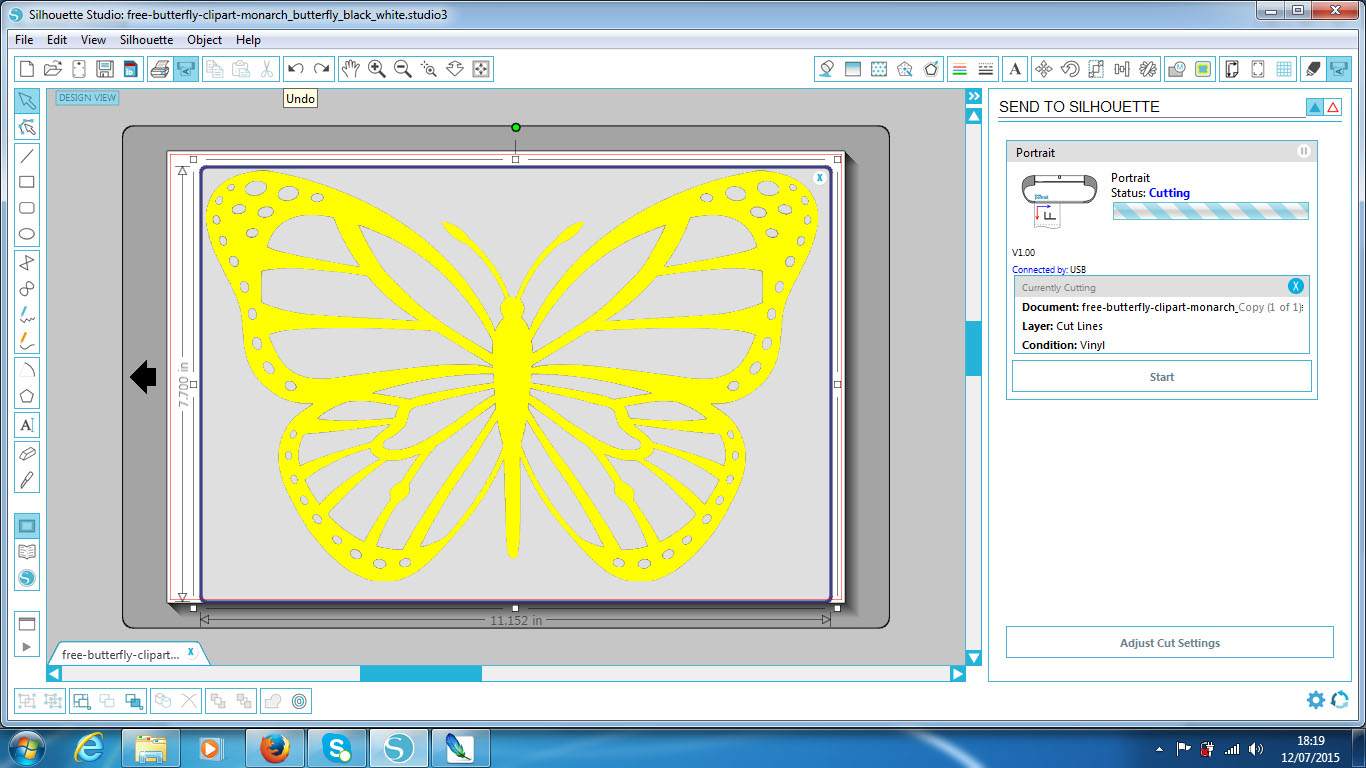Open the File menu
1366x768 pixels.
tap(24, 40)
